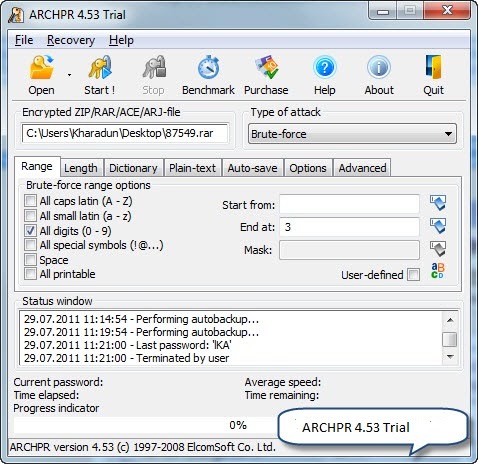Click the Start from input field
Image resolution: width=478 pixels, height=464 pixels.
349,204
